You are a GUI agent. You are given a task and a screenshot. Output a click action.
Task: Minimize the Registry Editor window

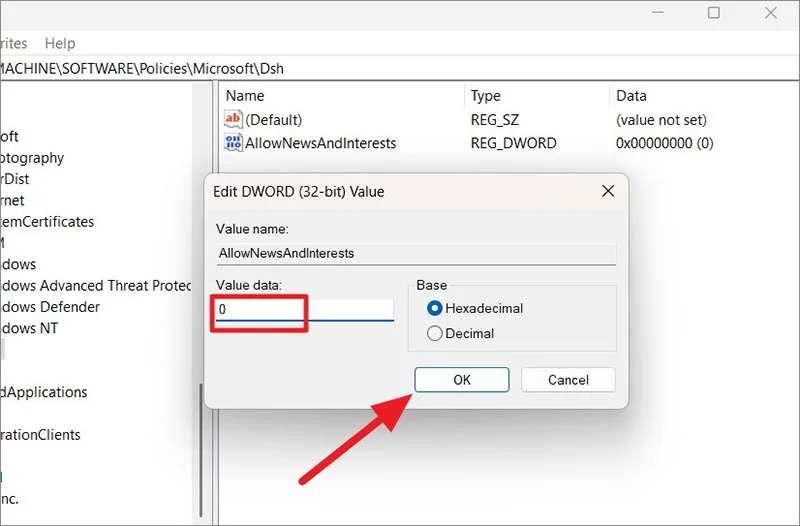pos(658,13)
